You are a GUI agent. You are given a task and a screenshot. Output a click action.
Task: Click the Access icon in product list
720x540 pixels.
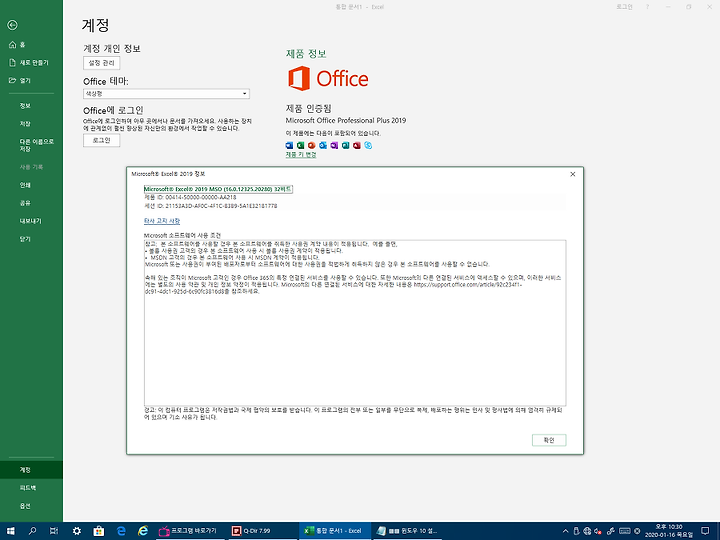[x=357, y=145]
